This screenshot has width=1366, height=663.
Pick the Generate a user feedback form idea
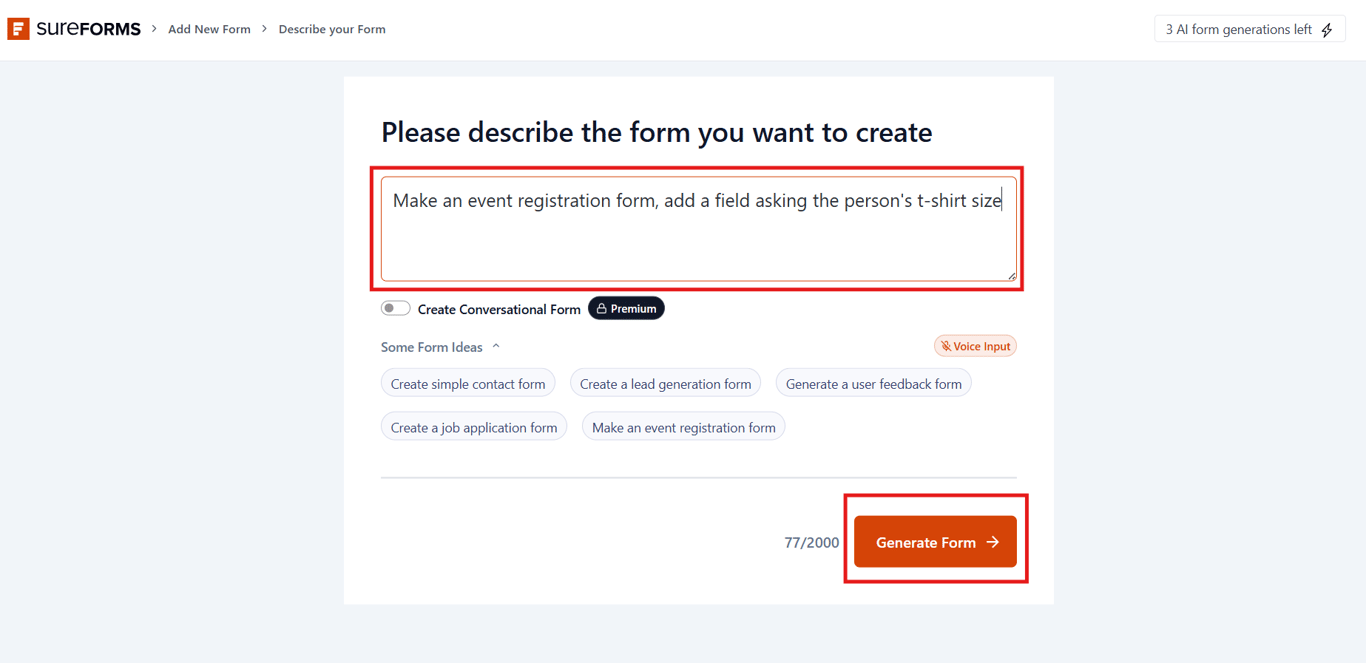pyautogui.click(x=873, y=383)
